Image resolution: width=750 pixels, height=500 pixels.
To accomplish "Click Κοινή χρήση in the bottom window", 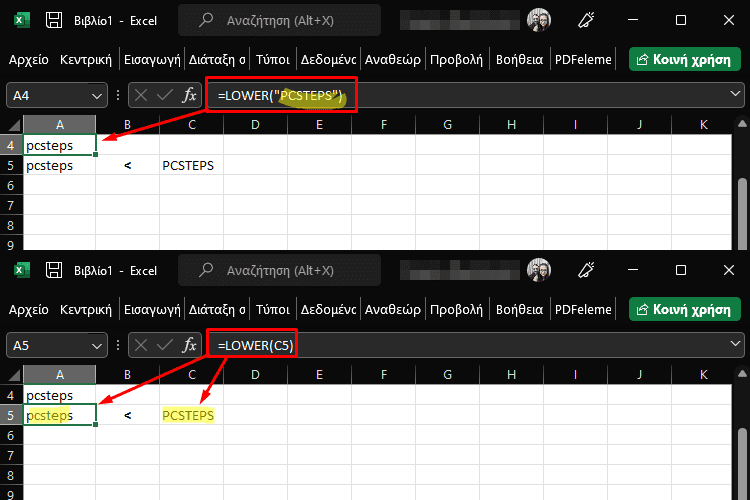I will [x=684, y=310].
